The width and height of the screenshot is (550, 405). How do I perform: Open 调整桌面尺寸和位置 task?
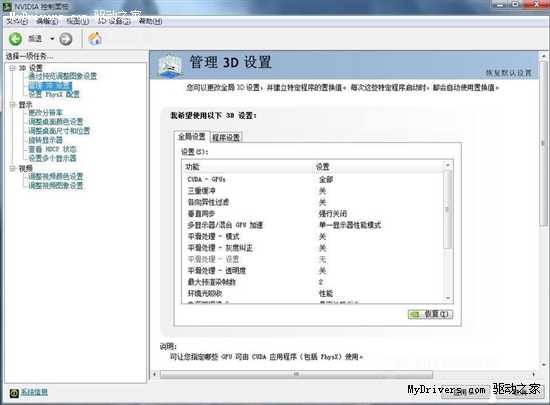coord(59,131)
